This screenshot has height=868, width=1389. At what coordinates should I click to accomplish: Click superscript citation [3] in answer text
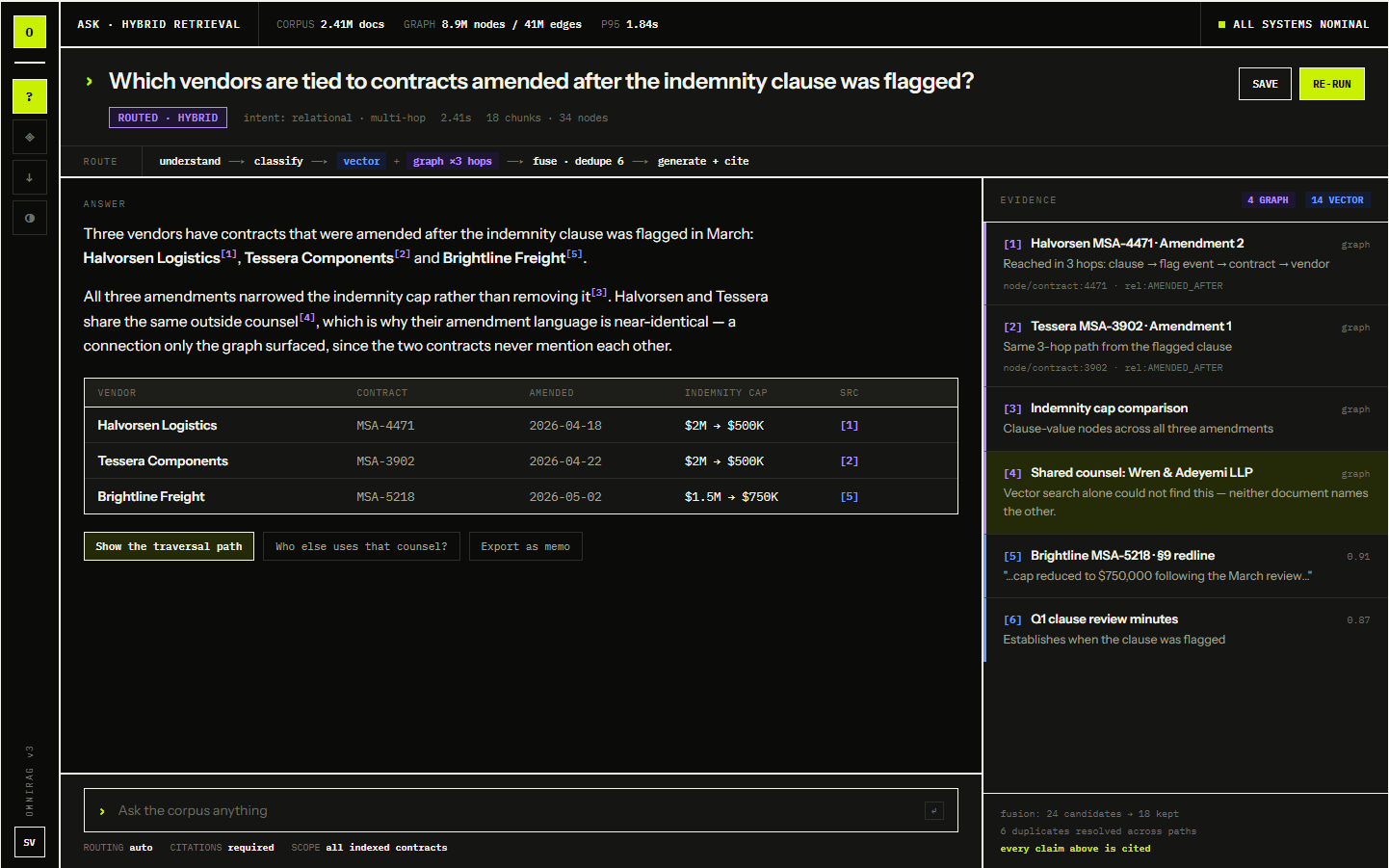(x=599, y=293)
